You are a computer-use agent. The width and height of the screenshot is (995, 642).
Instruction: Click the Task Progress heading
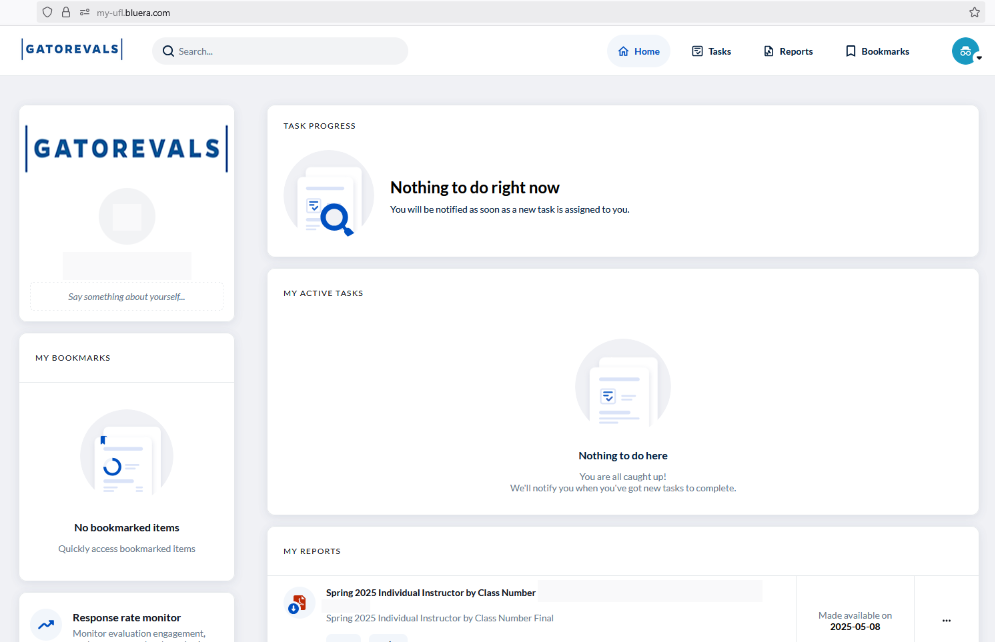[x=319, y=126]
